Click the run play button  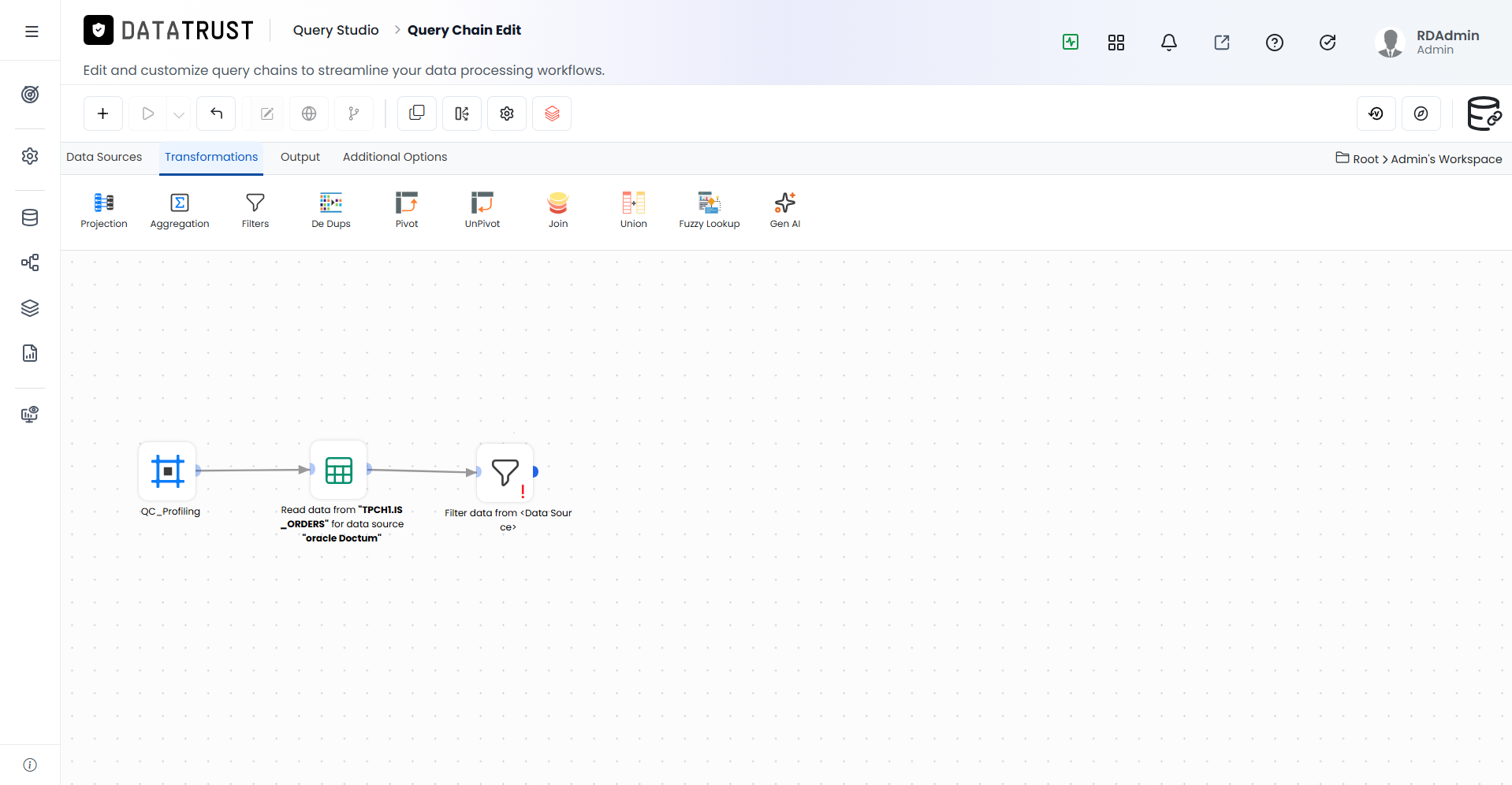coord(147,113)
